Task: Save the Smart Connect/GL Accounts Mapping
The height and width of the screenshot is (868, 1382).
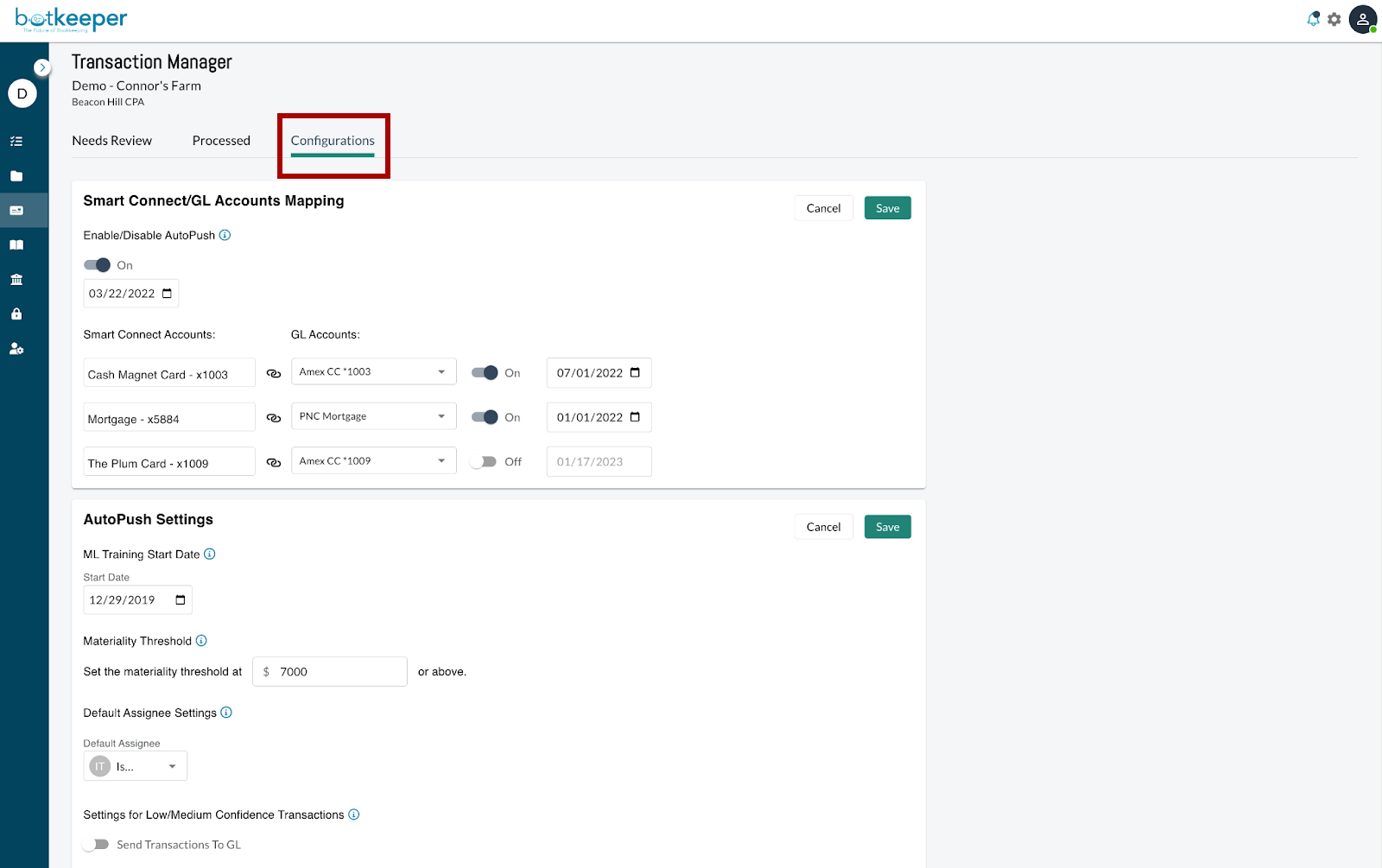Action: pyautogui.click(x=887, y=207)
